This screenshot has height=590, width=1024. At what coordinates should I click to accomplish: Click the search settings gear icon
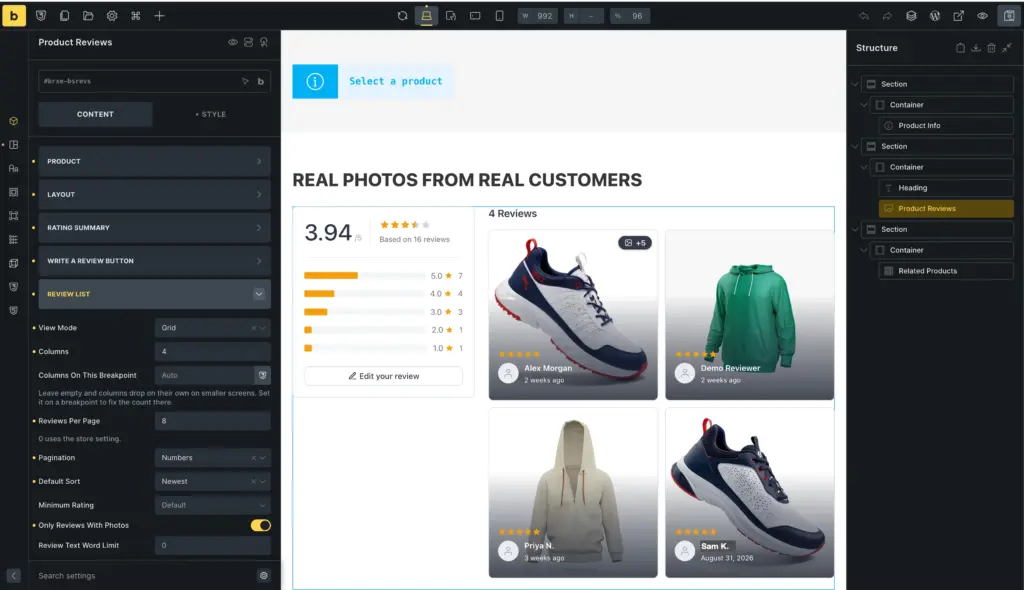pos(264,576)
